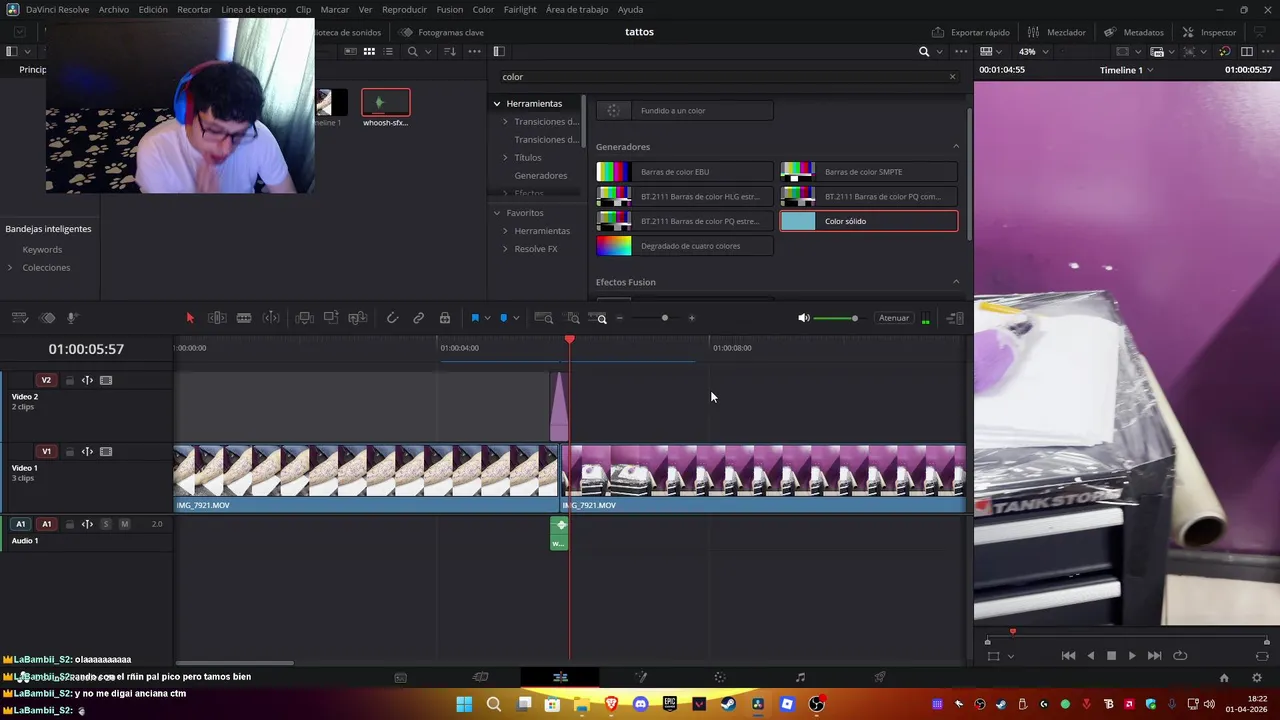Click the viewer Play forward button
This screenshot has width=1280, height=720.
pos(1132,656)
